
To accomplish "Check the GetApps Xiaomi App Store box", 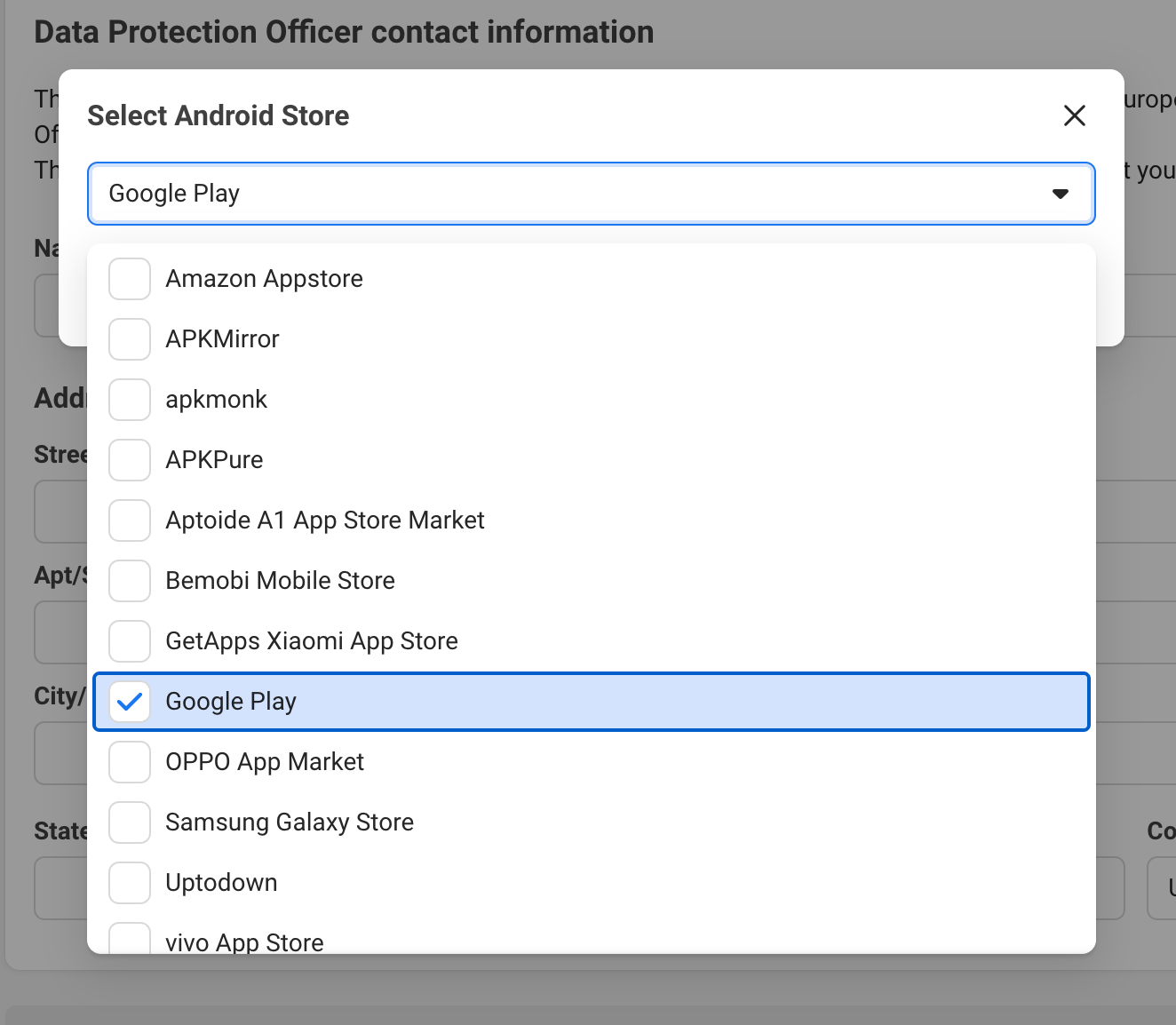I will (130, 641).
